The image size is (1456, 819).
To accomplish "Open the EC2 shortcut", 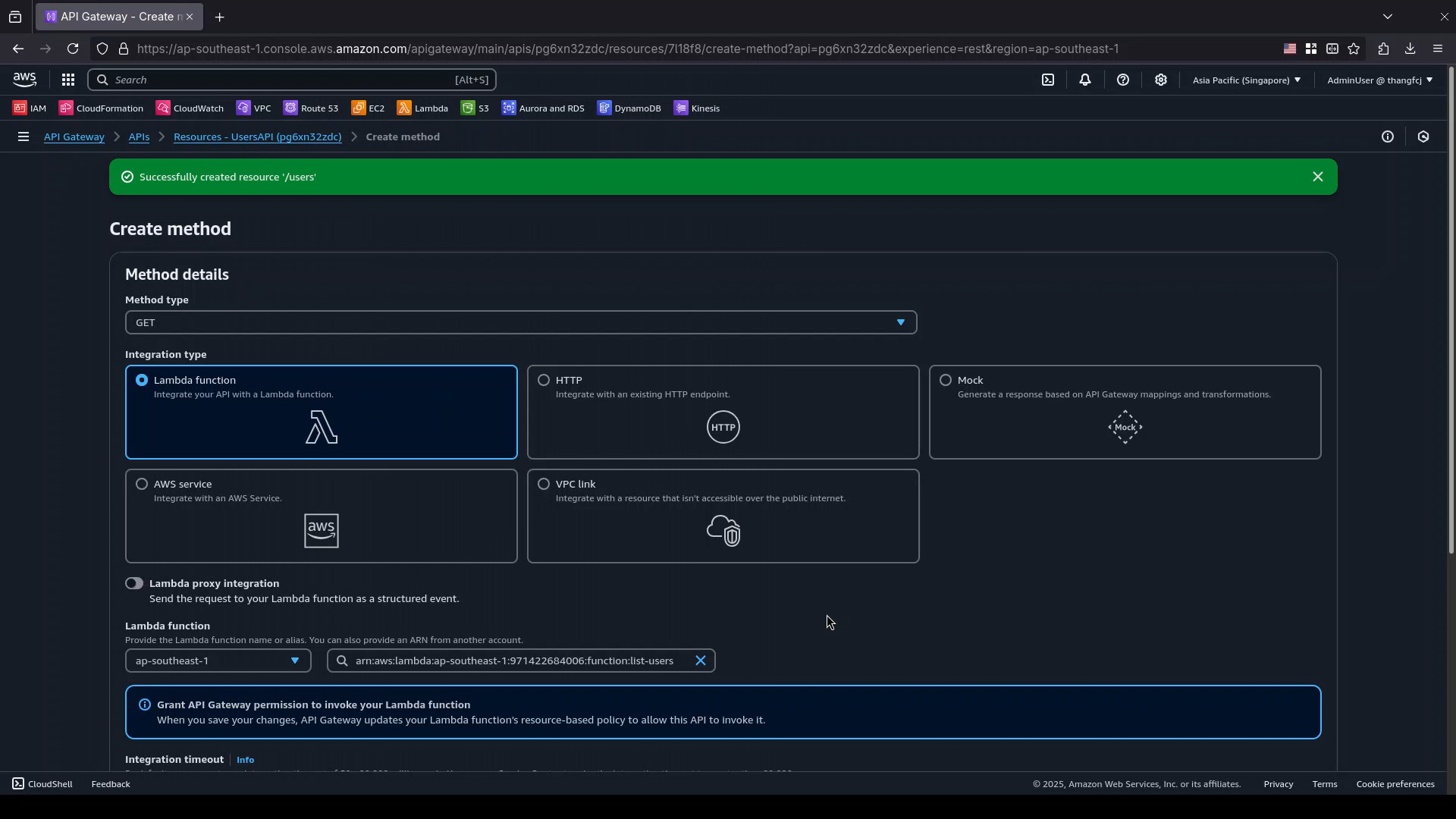I will pos(368,108).
